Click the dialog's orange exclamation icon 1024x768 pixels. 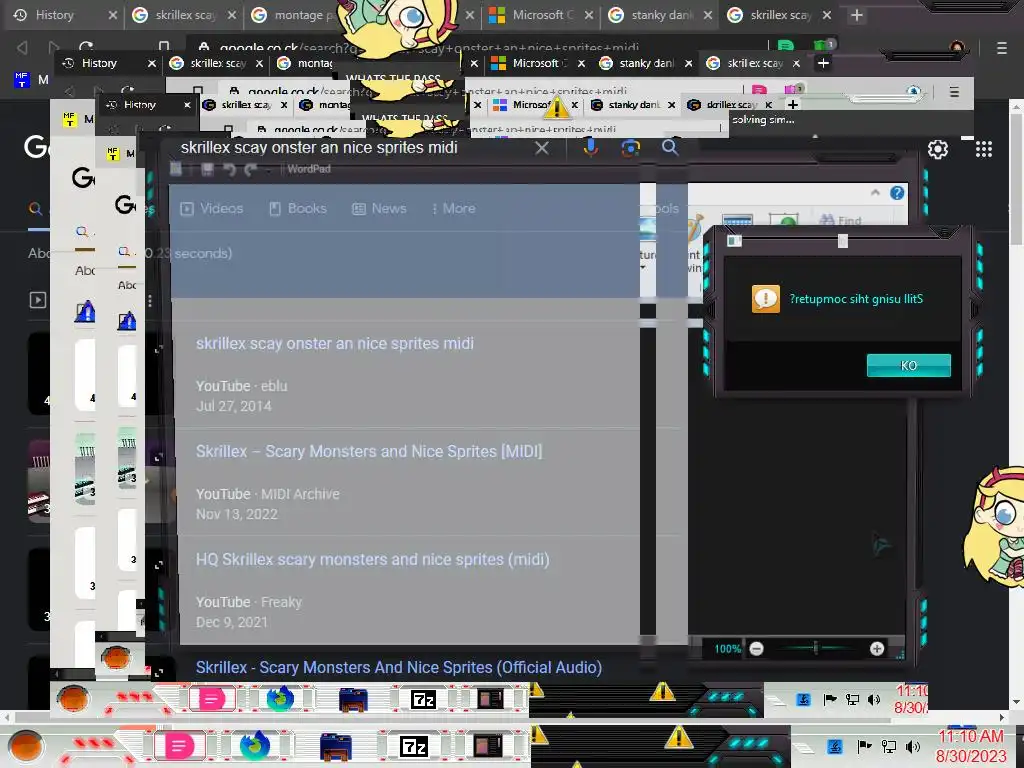coord(765,299)
